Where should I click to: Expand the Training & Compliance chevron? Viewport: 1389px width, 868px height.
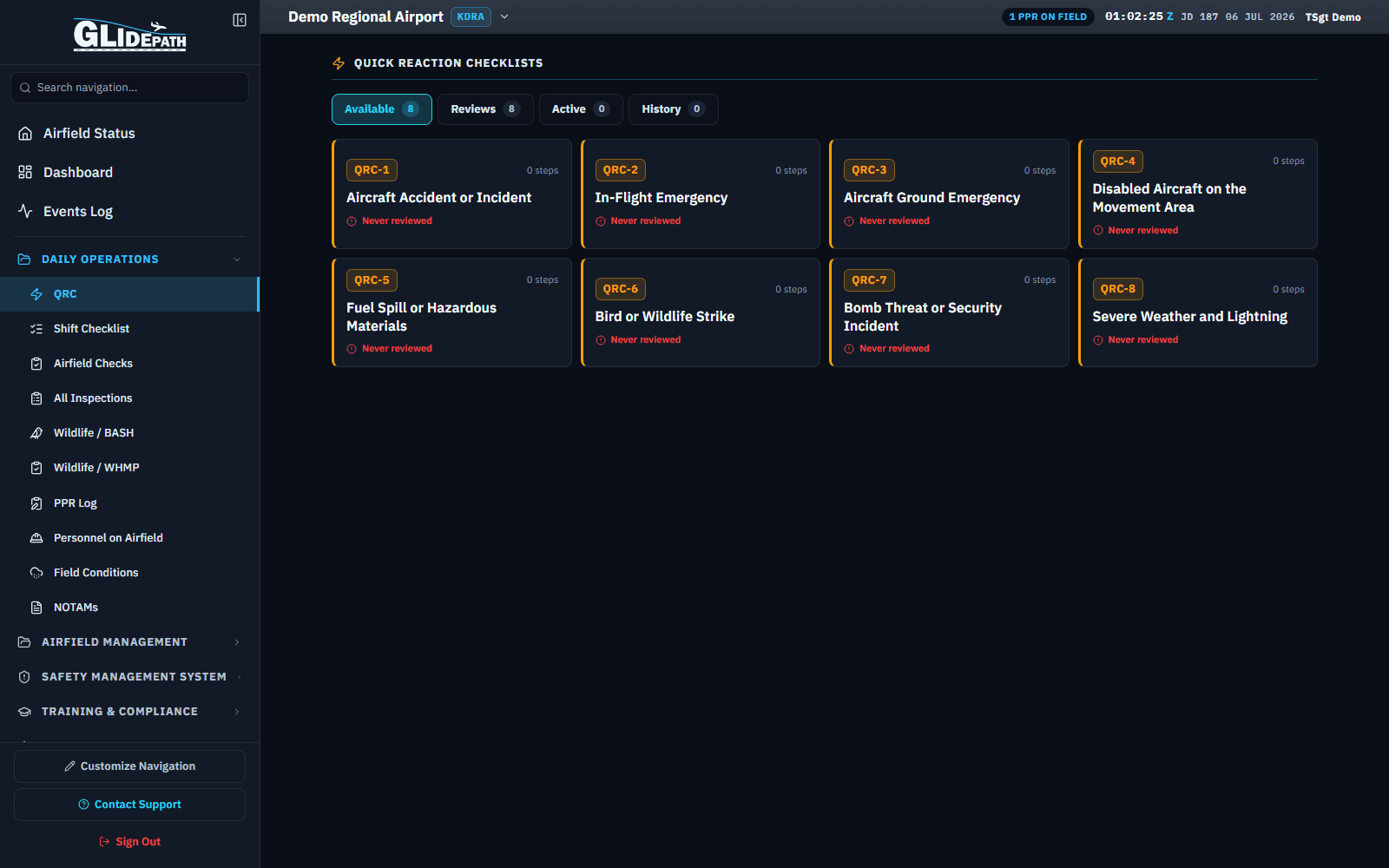tap(237, 712)
